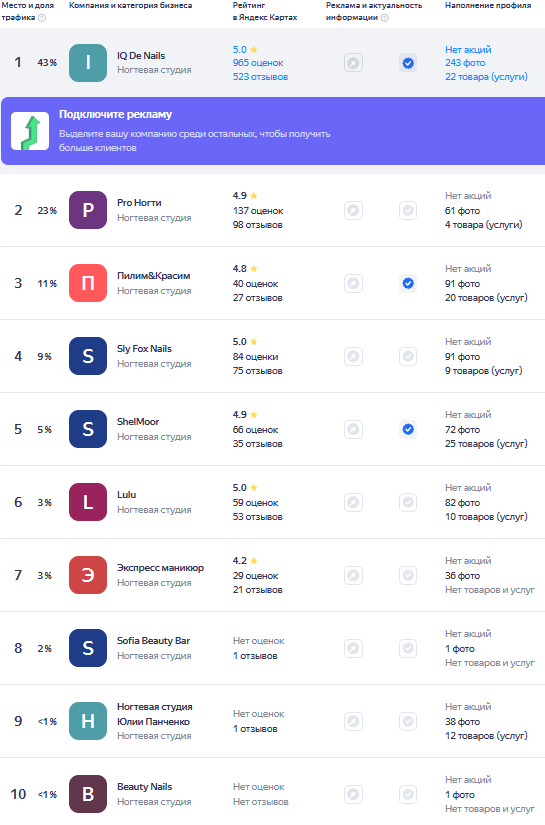Click the green arrow advertising promo icon
The image size is (545, 825).
coord(30,131)
